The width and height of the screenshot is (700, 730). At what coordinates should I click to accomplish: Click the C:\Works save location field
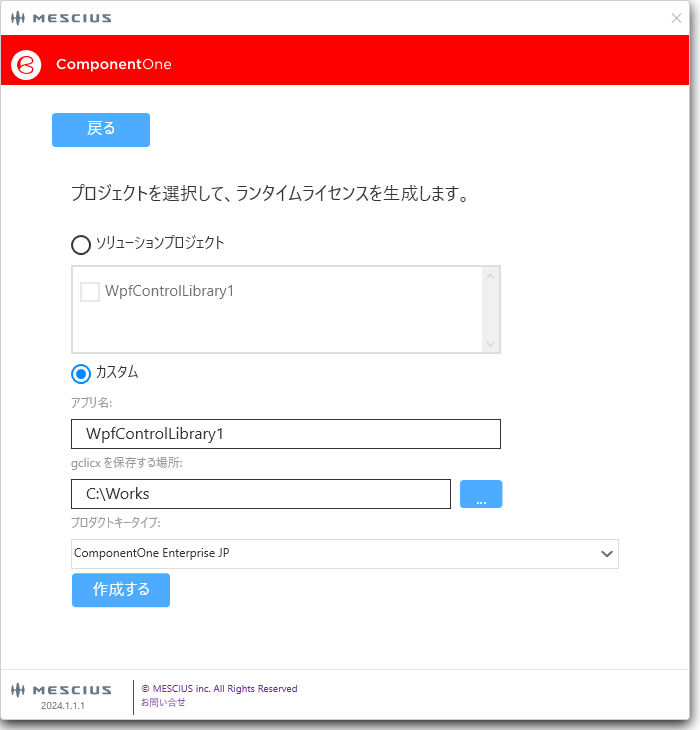tap(261, 494)
